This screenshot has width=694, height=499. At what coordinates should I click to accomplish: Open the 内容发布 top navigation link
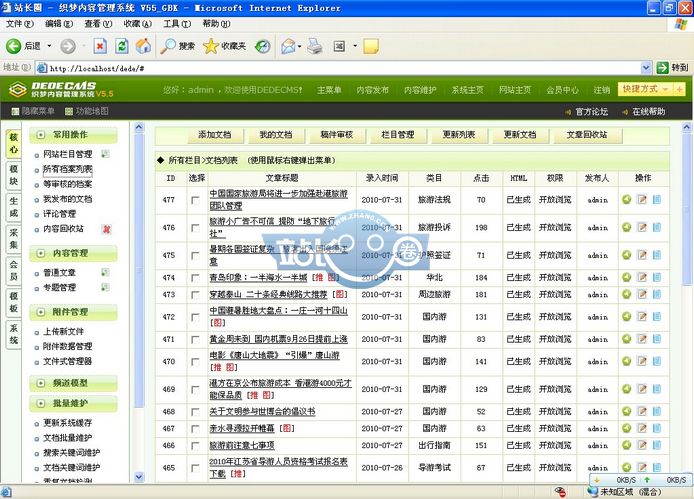click(x=372, y=90)
